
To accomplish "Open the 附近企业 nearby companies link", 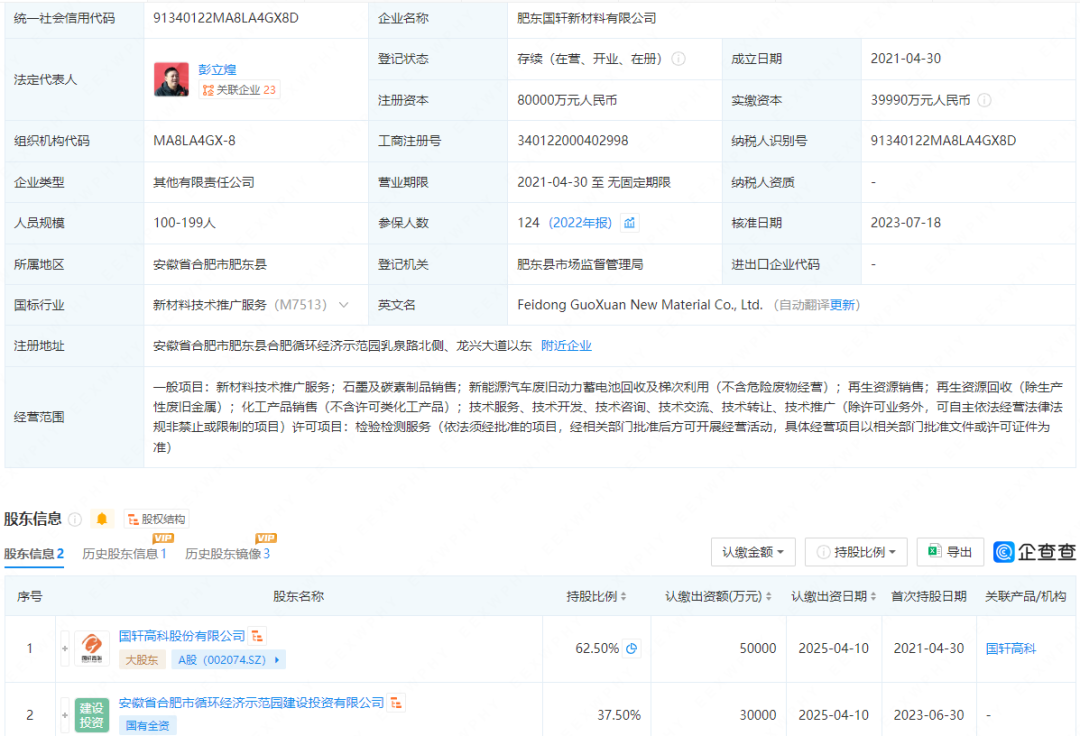I will (x=566, y=346).
